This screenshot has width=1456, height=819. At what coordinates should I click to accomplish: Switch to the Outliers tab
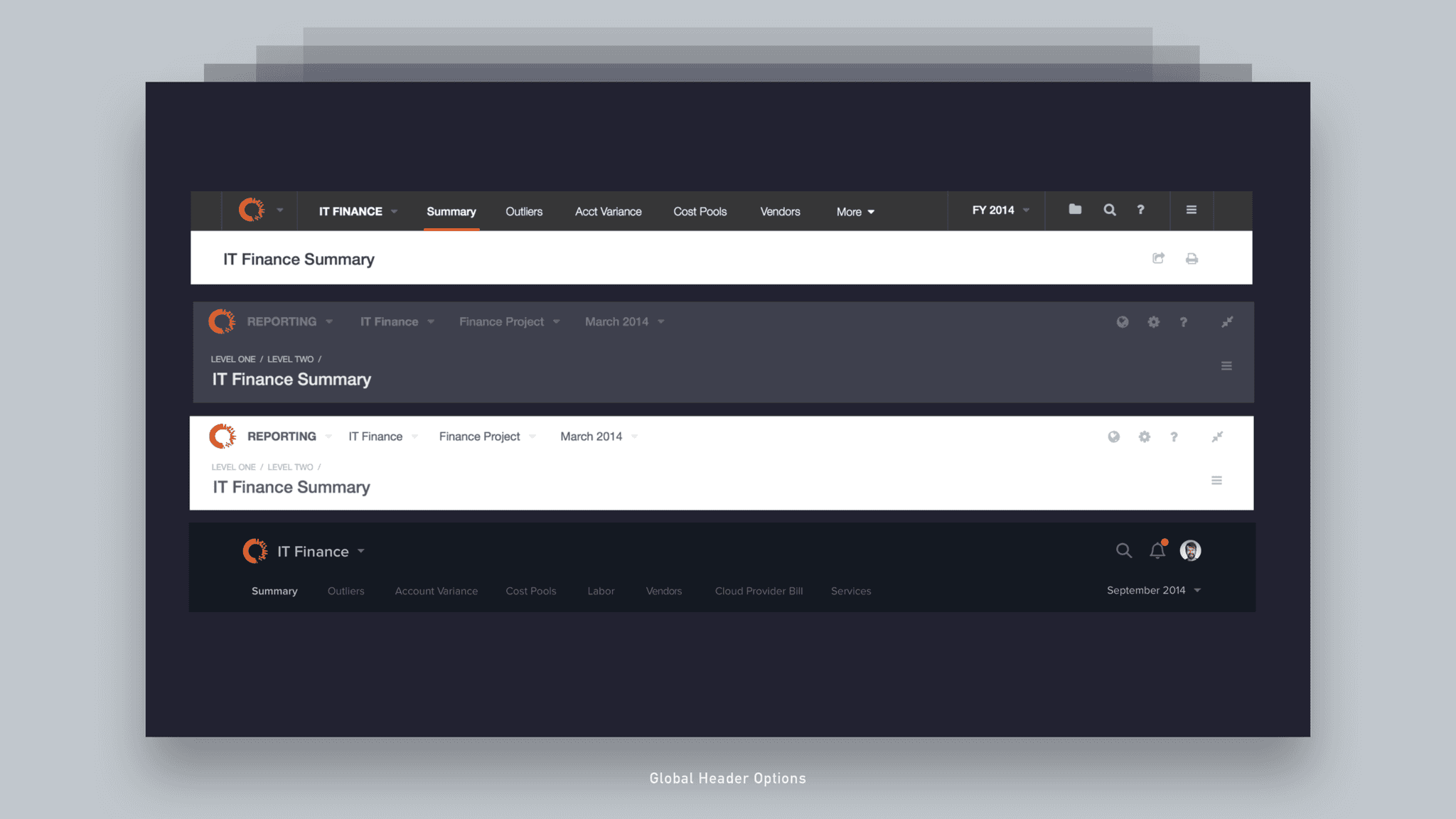(524, 211)
